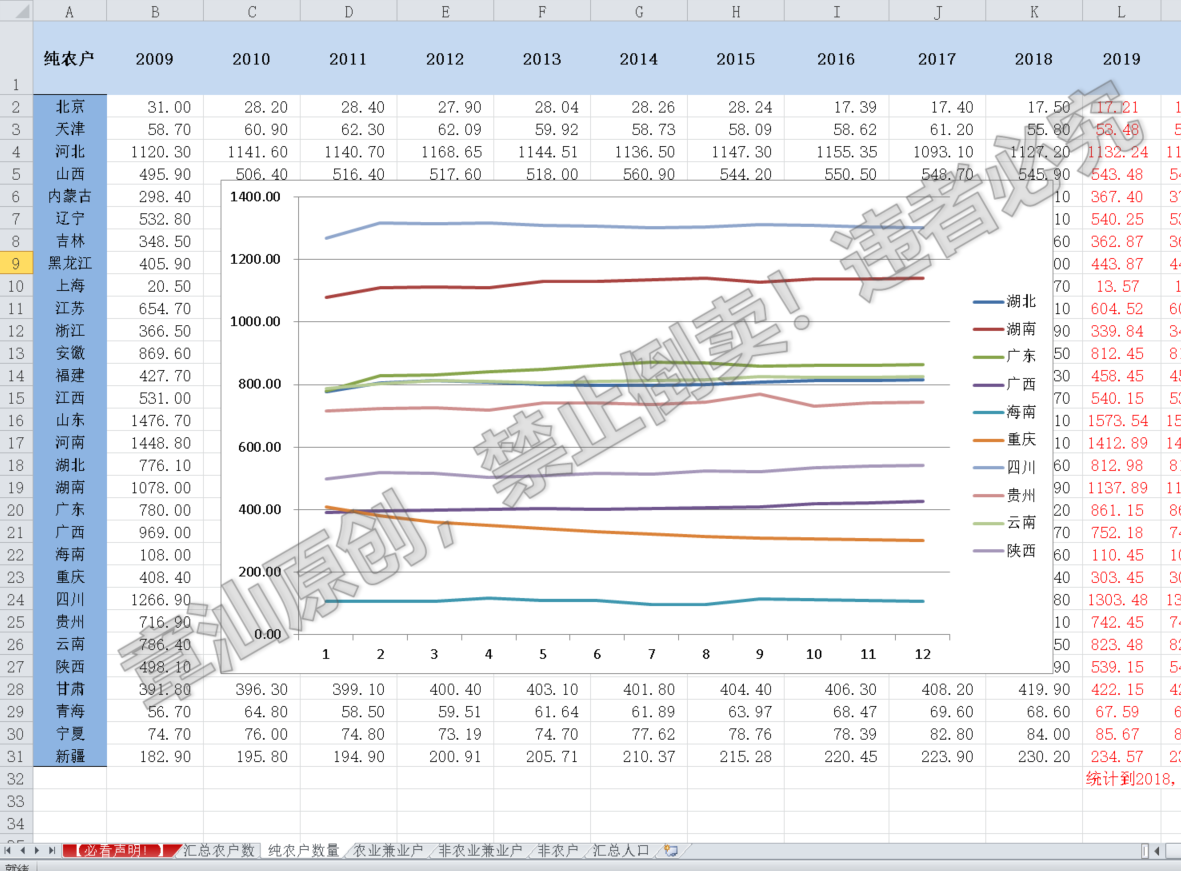The width and height of the screenshot is (1181, 871).
Task: Select the 内蒙古 row label cell
Action: click(x=69, y=197)
